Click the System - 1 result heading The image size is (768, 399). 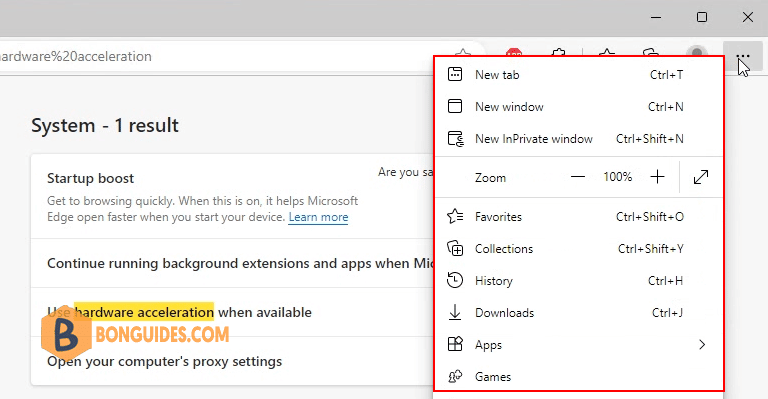(105, 125)
